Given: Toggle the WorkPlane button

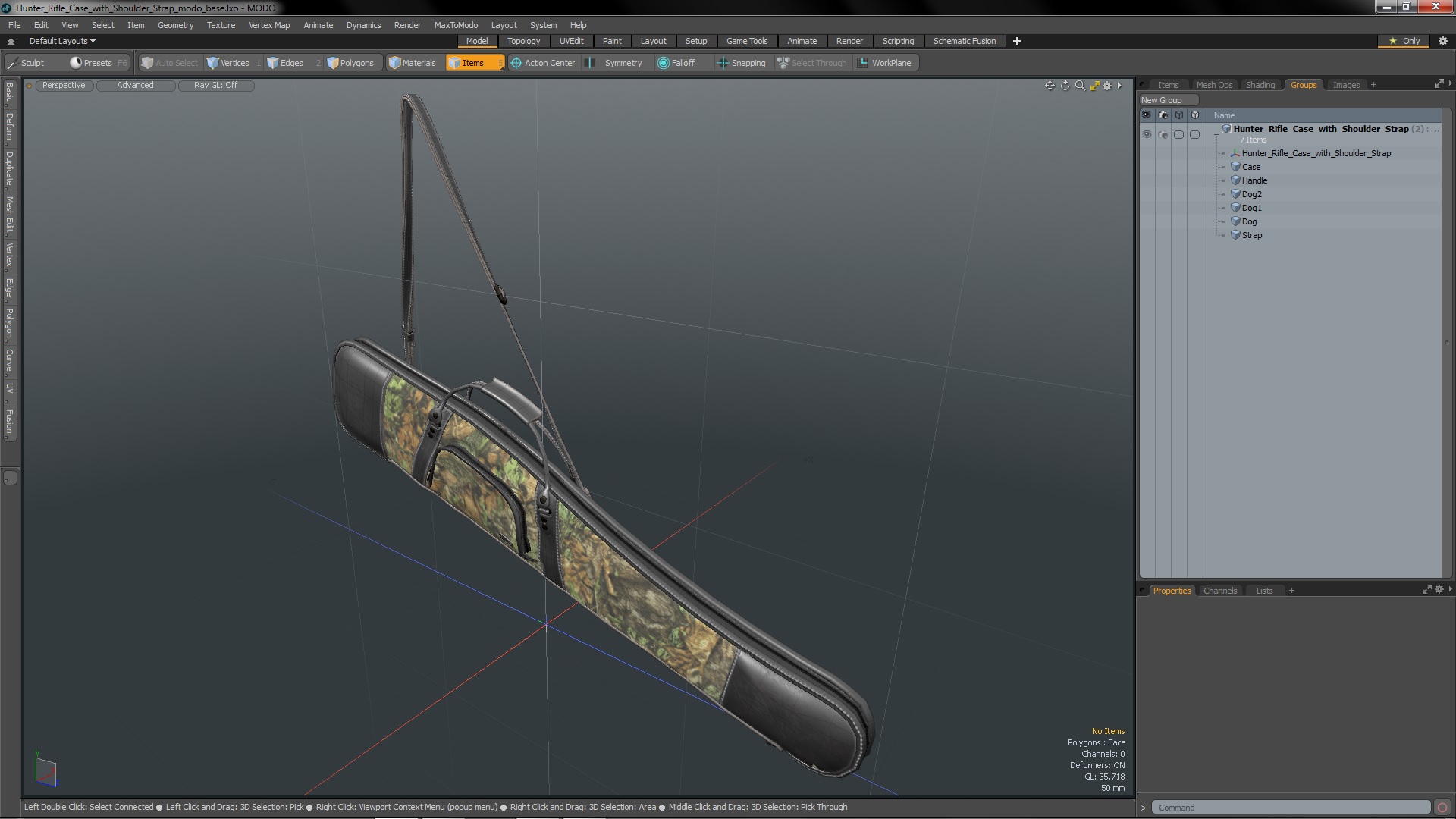Looking at the screenshot, I should click(x=885, y=63).
